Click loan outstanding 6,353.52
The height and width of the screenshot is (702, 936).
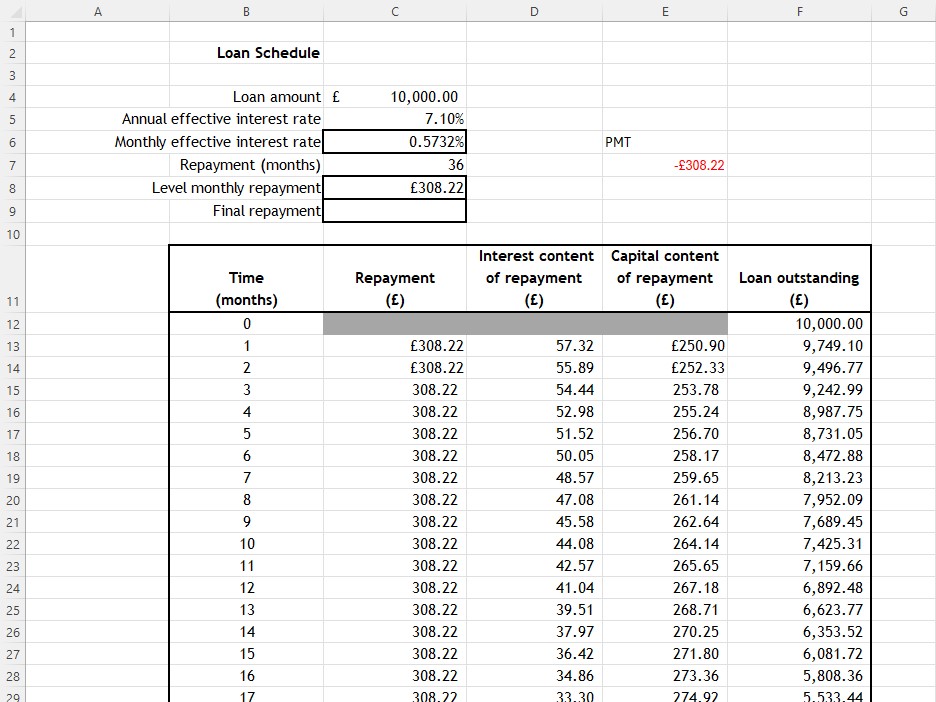(x=833, y=632)
